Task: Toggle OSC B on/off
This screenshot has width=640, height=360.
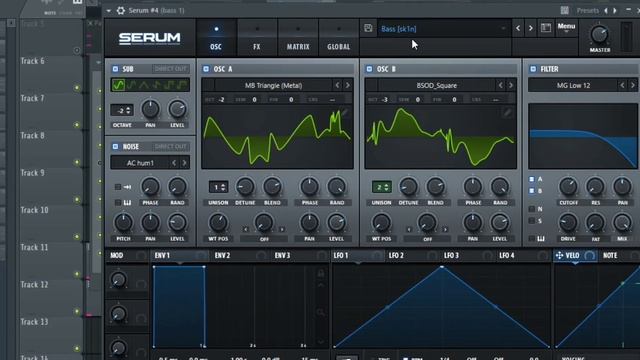Action: point(369,69)
